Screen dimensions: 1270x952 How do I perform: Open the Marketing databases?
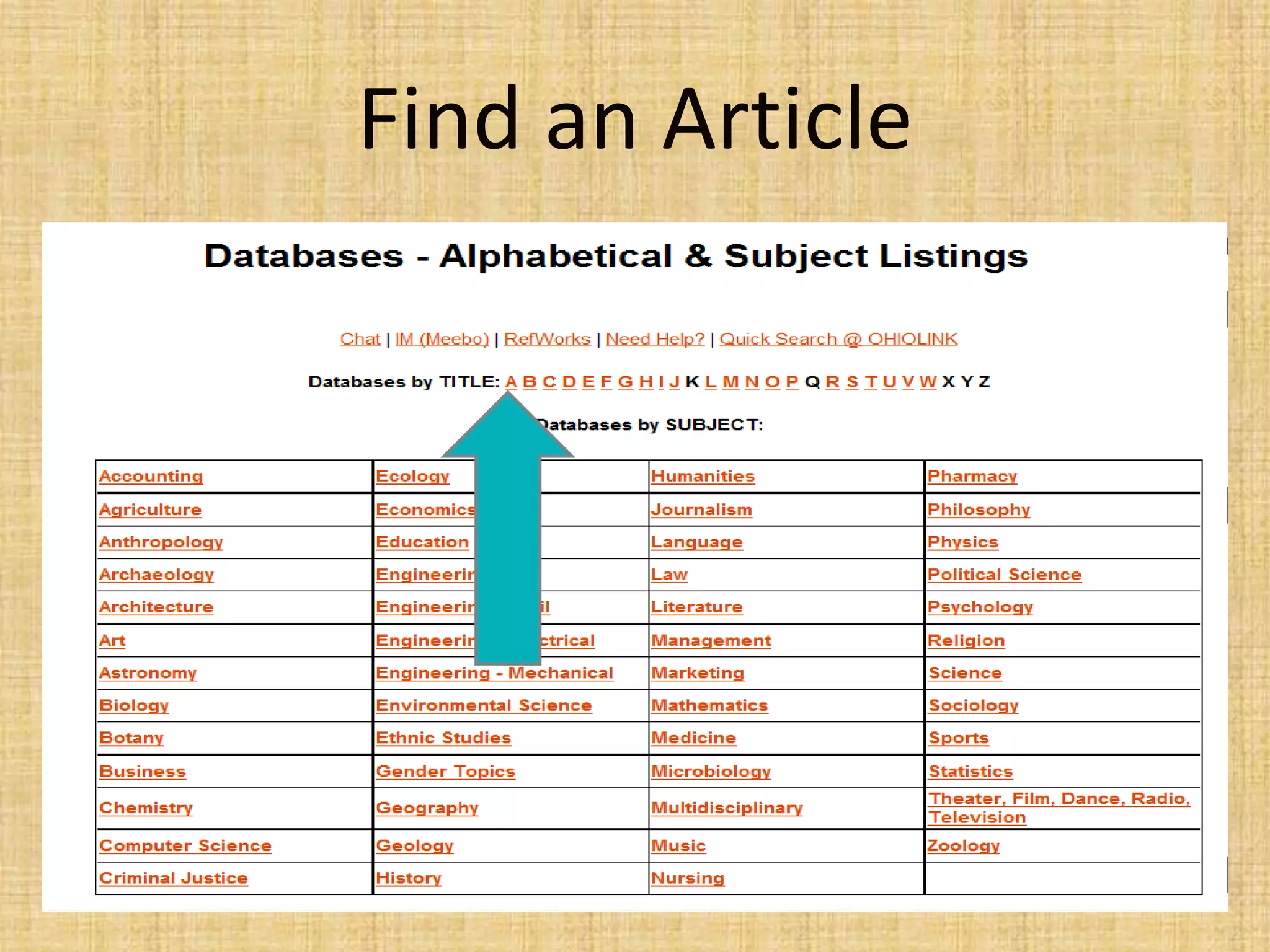pyautogui.click(x=698, y=673)
